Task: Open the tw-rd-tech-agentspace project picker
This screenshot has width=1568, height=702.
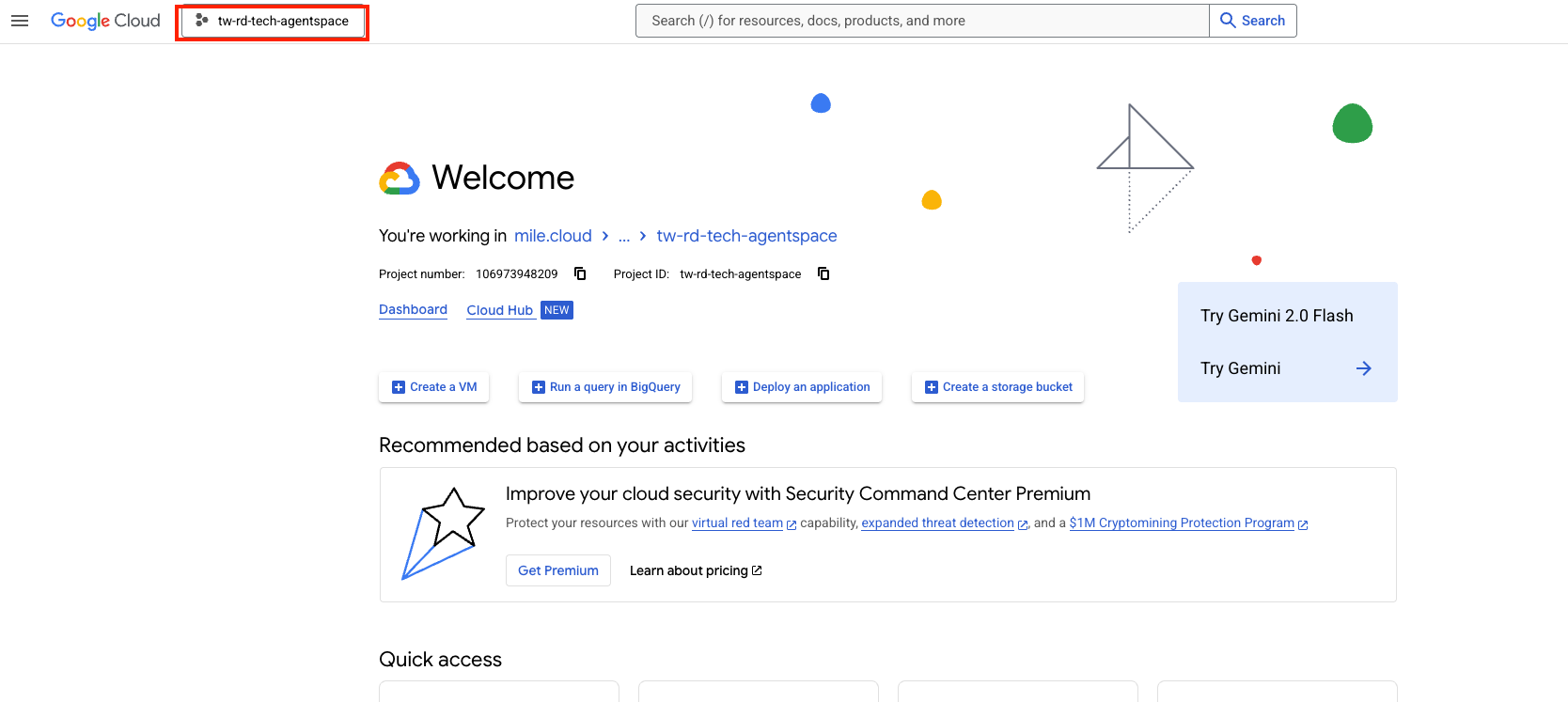Action: click(273, 21)
